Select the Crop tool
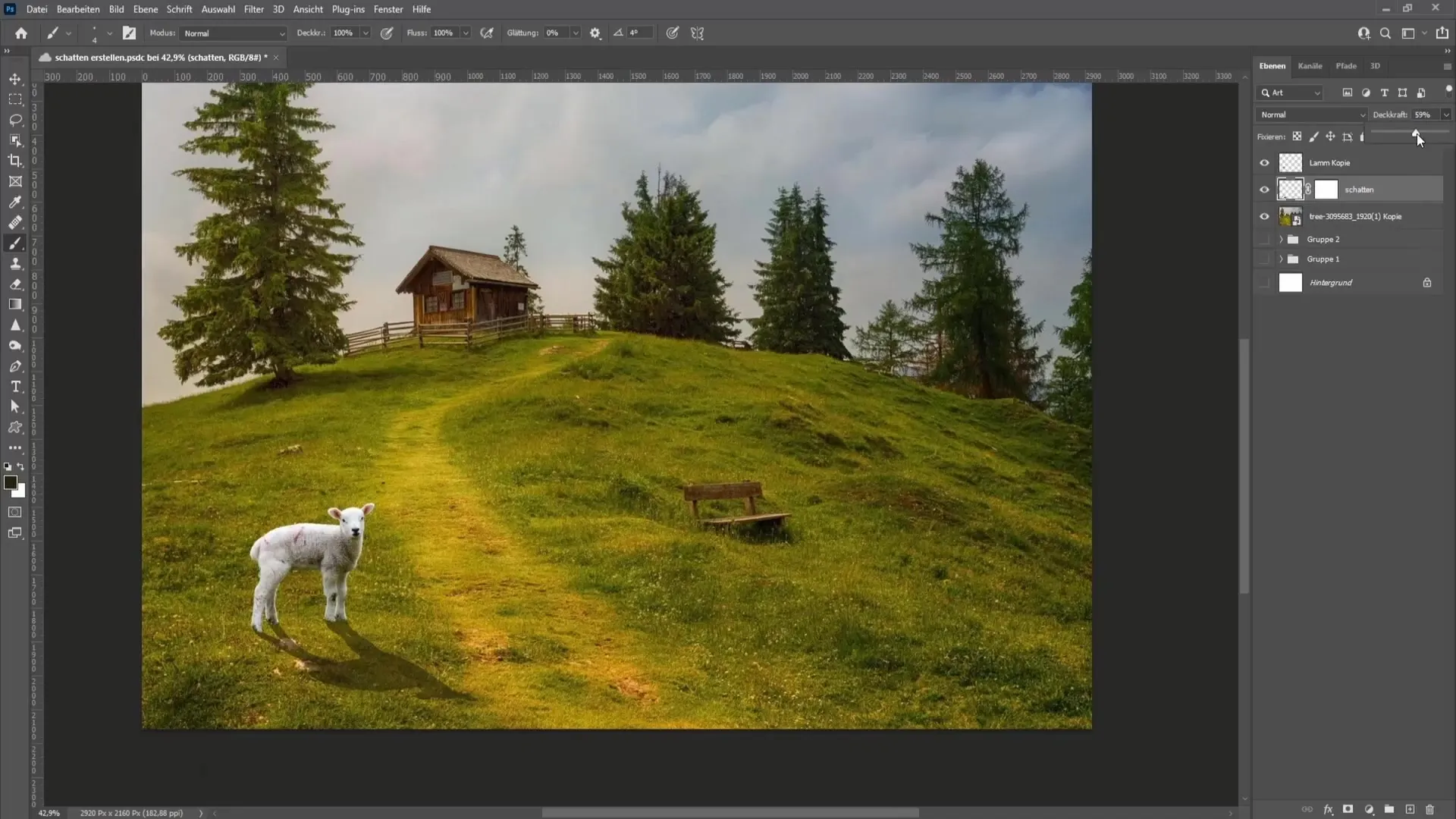The width and height of the screenshot is (1456, 819). (15, 159)
